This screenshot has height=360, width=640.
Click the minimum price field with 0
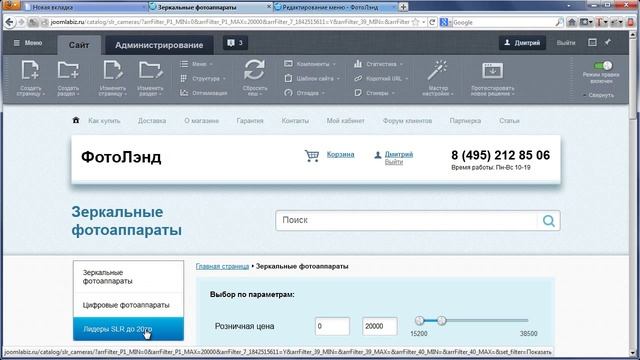(x=332, y=326)
